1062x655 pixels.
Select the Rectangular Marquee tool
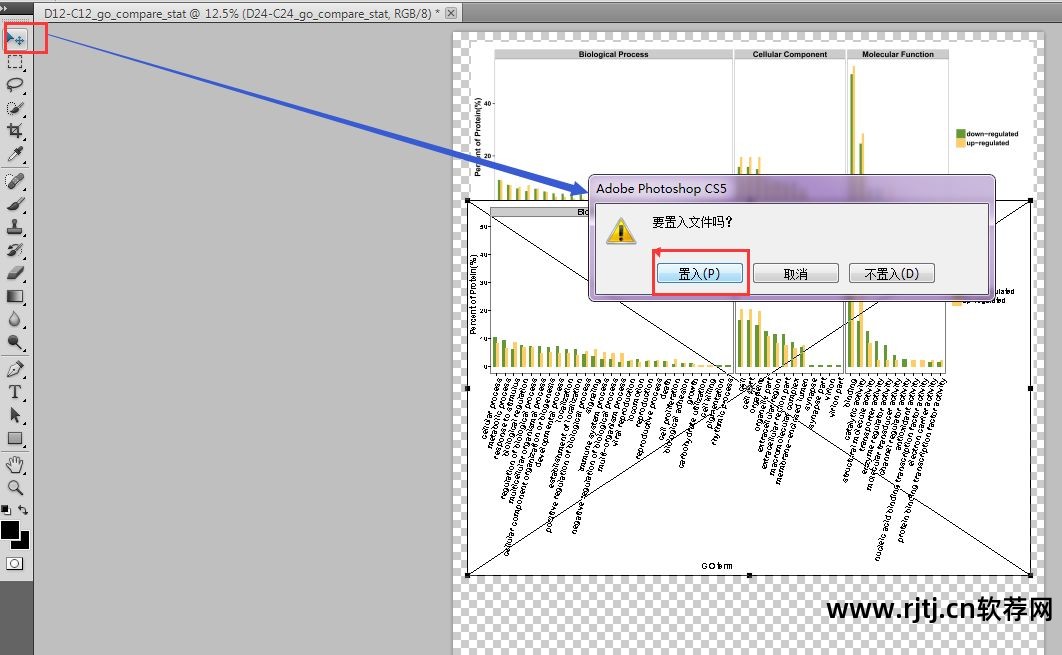(x=15, y=62)
